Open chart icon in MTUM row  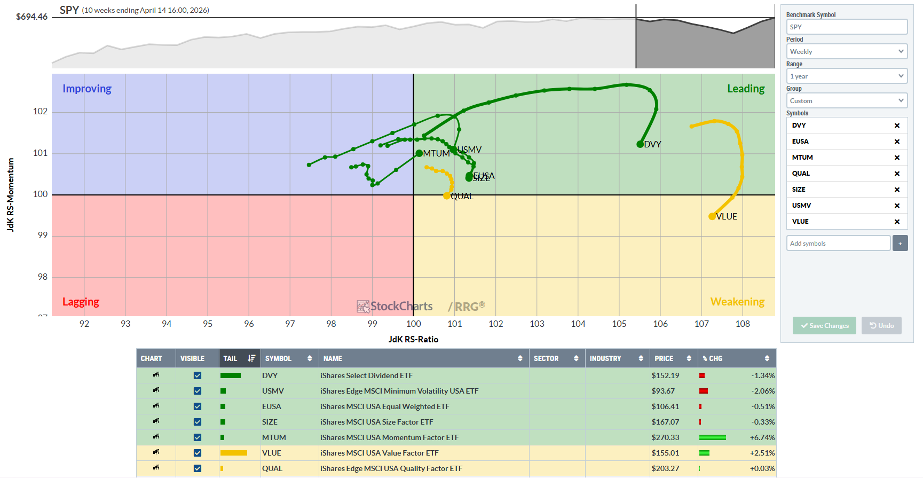coord(156,437)
